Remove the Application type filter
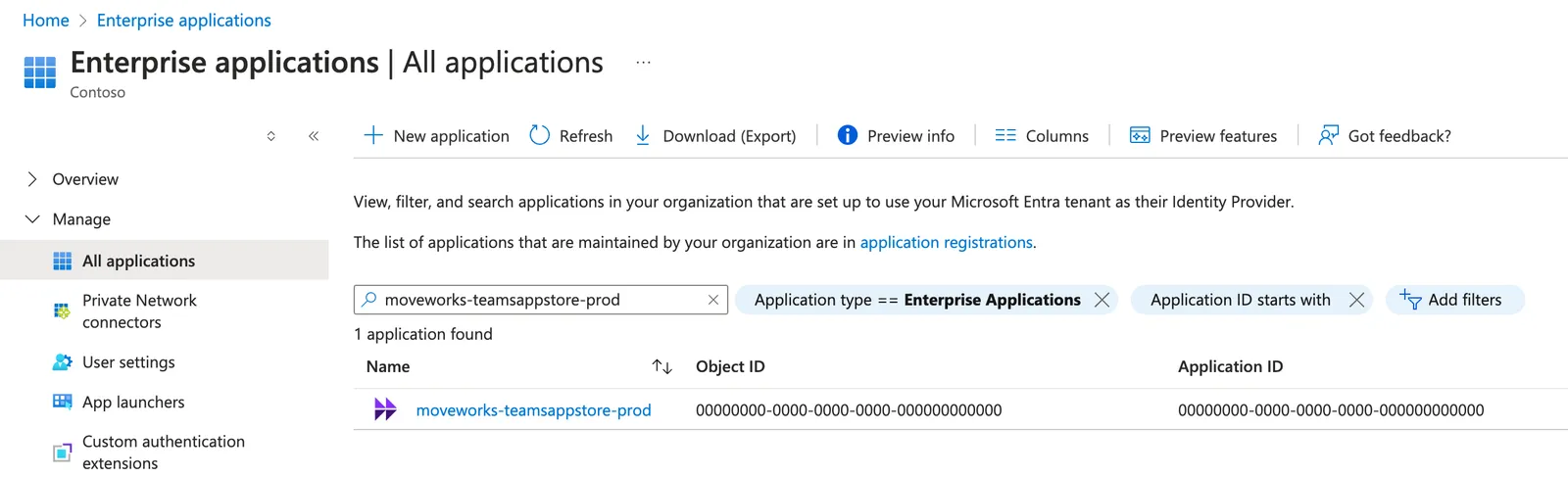This screenshot has height=477, width=1568. click(1102, 300)
